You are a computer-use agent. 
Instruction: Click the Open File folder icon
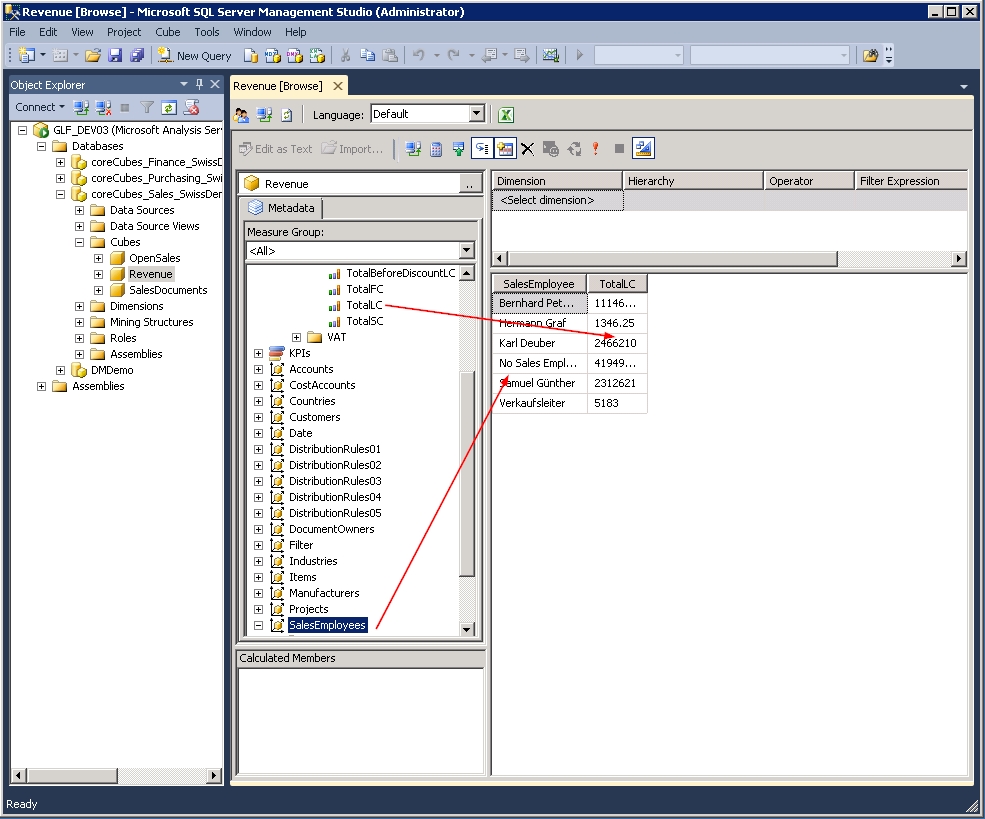pyautogui.click(x=93, y=55)
